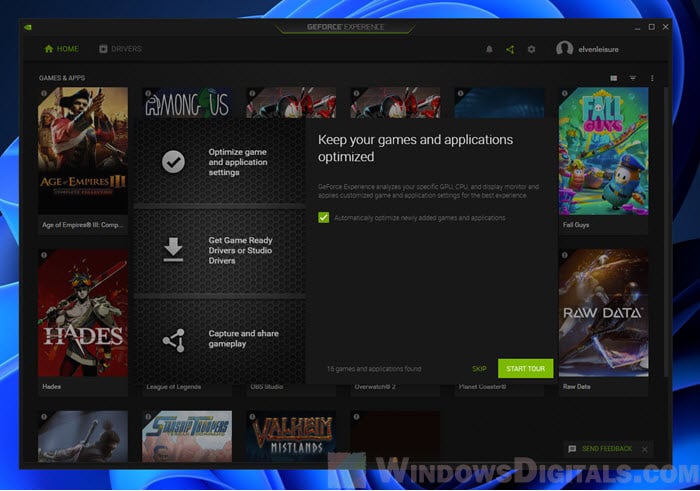Click the Start Tour button
Viewport: 700px width, 491px height.
(525, 369)
